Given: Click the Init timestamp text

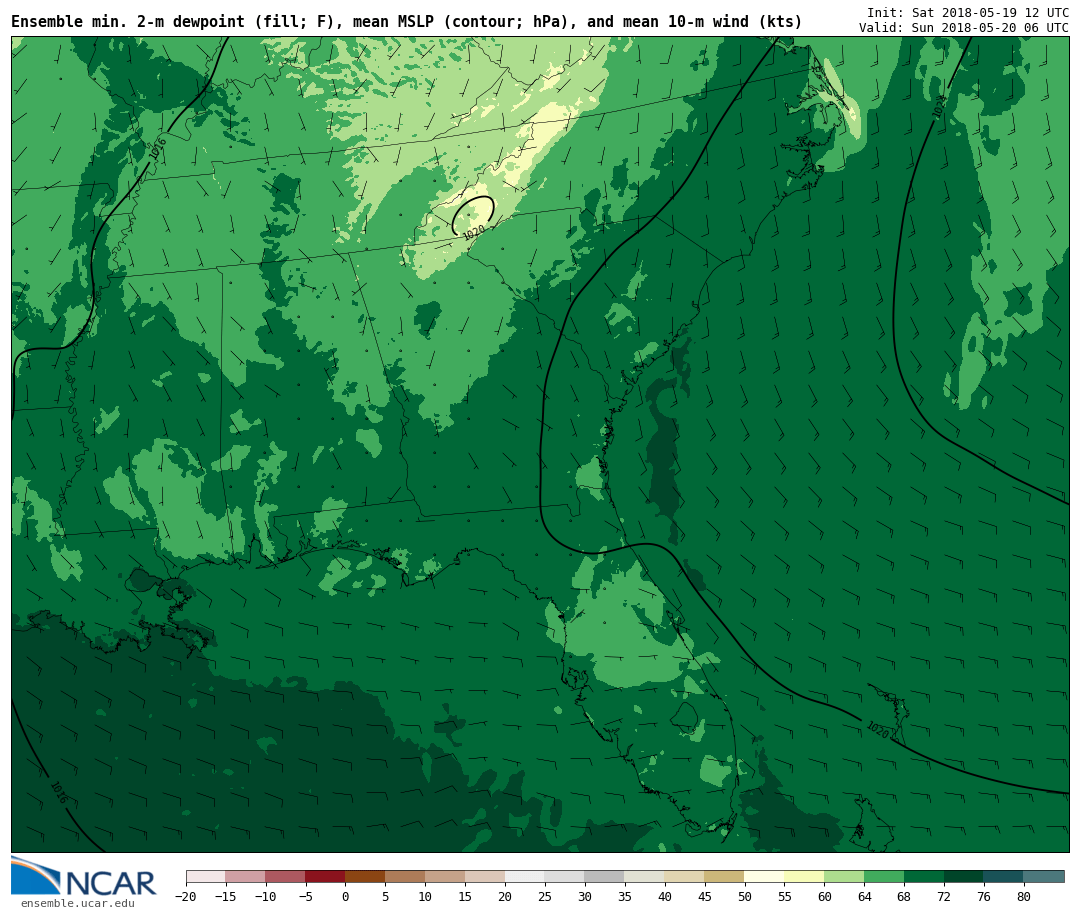Looking at the screenshot, I should point(967,13).
